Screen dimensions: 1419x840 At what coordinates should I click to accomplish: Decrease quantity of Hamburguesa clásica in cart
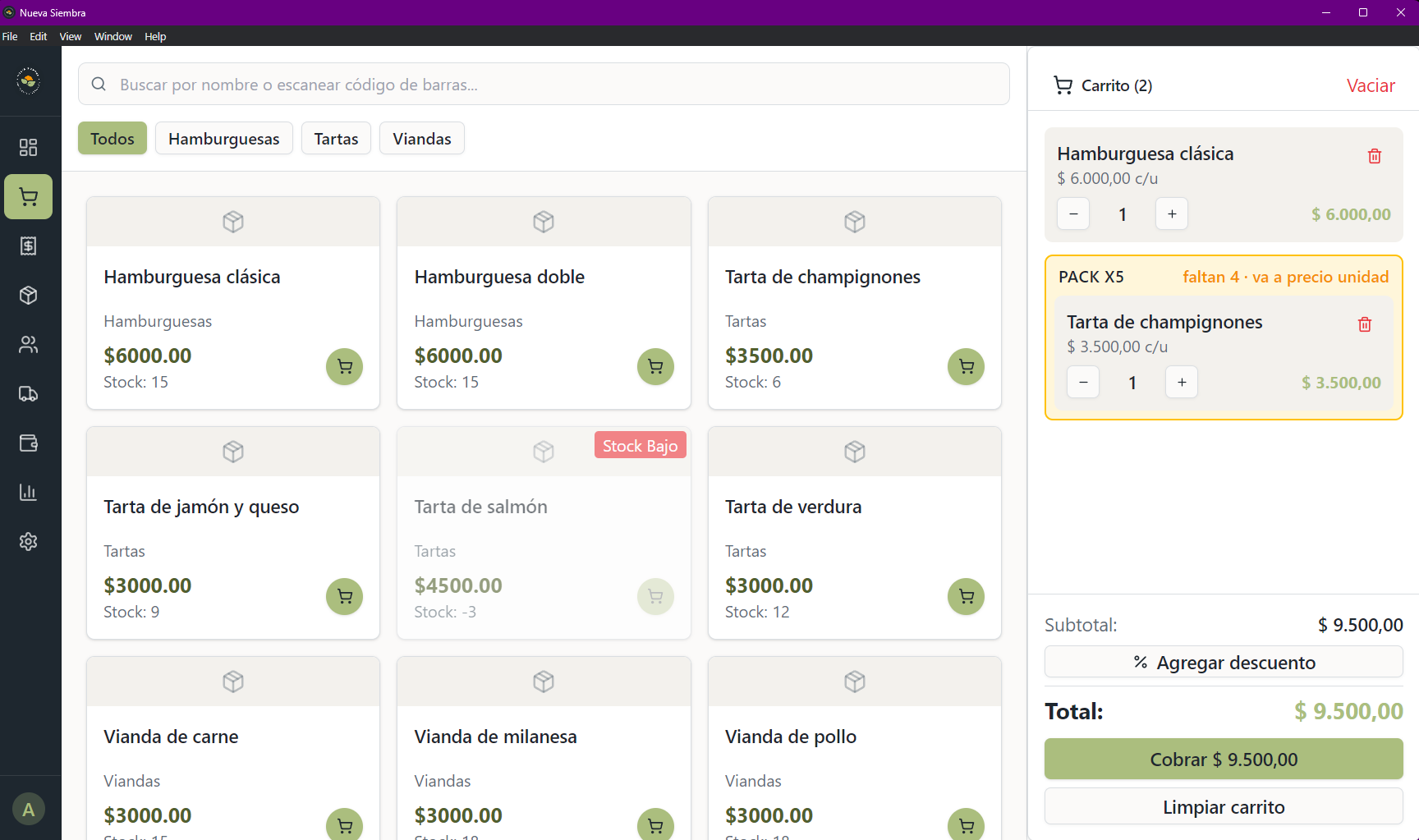1073,214
